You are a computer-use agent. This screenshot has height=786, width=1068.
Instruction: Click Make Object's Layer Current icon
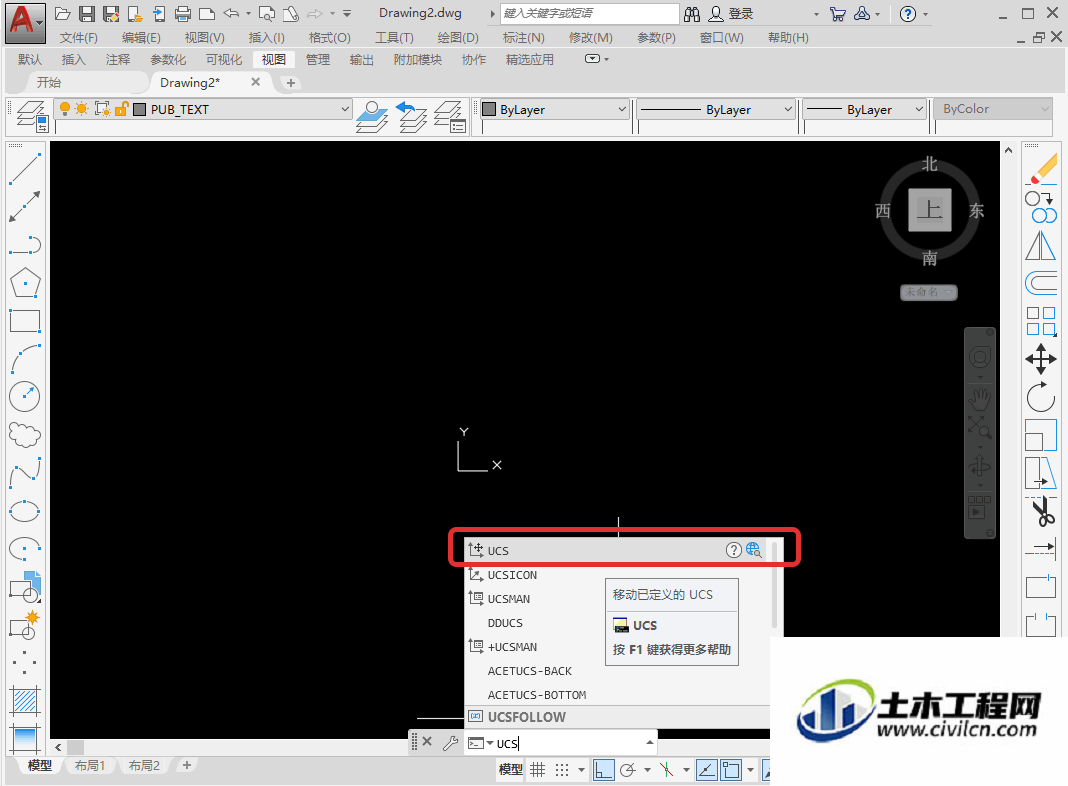[373, 116]
